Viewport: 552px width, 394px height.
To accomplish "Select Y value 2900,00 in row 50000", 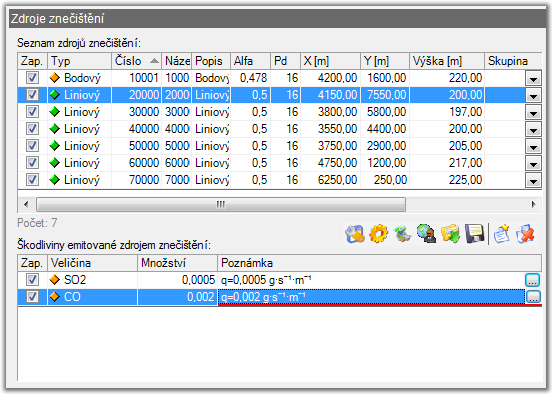I will [385, 146].
